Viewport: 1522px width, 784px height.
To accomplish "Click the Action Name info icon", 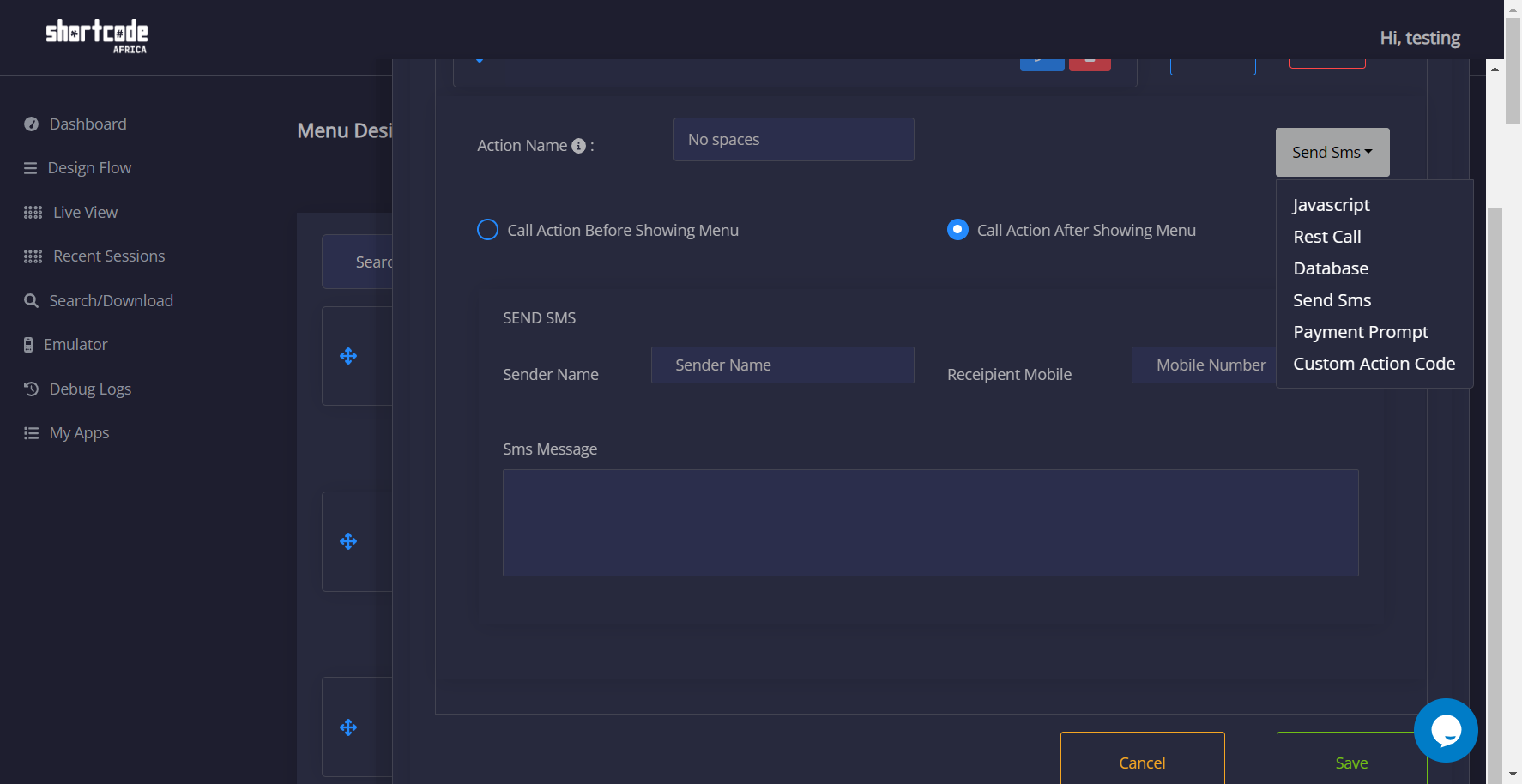I will coord(578,146).
